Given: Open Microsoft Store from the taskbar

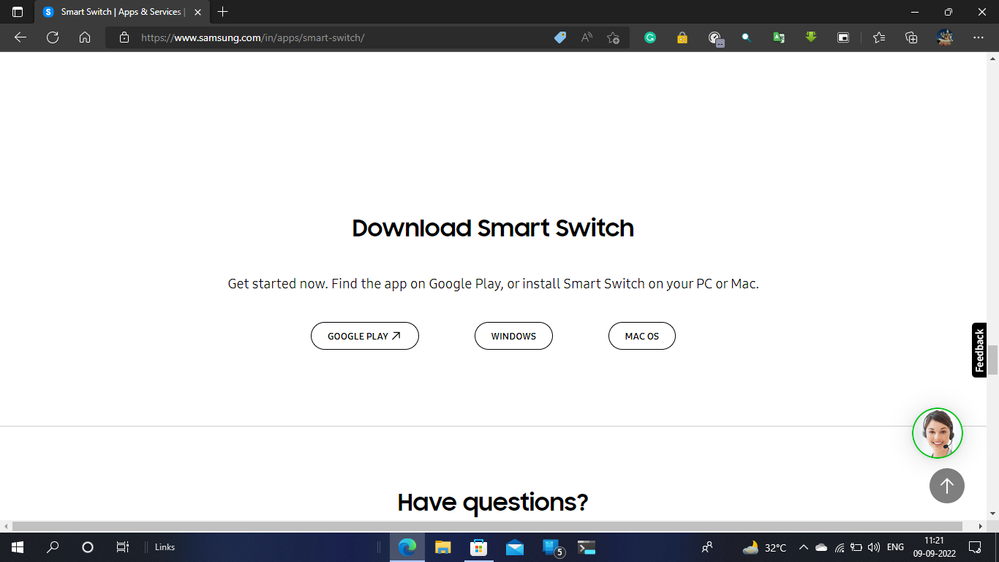Looking at the screenshot, I should [x=478, y=547].
